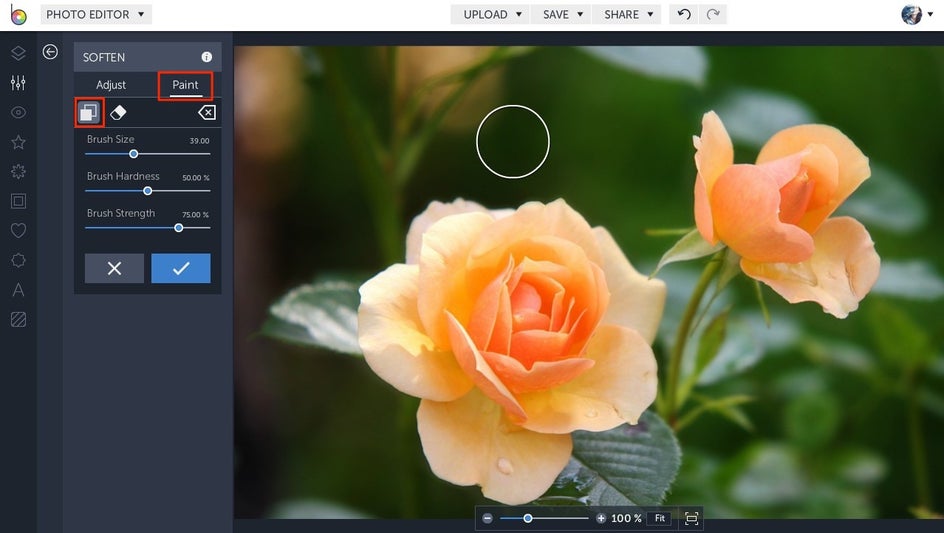The image size is (944, 533).
Task: Open the Share dropdown menu
Action: click(x=627, y=14)
